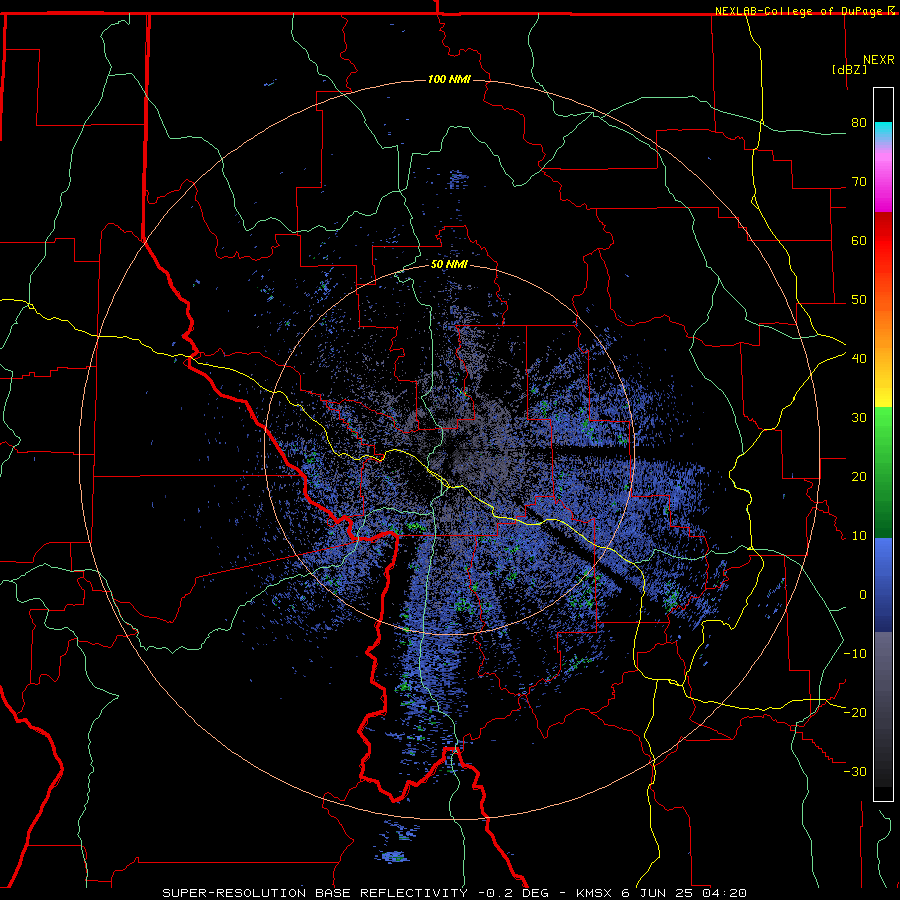
Task: Click the cyan segment of the color bar
Action: click(x=883, y=132)
